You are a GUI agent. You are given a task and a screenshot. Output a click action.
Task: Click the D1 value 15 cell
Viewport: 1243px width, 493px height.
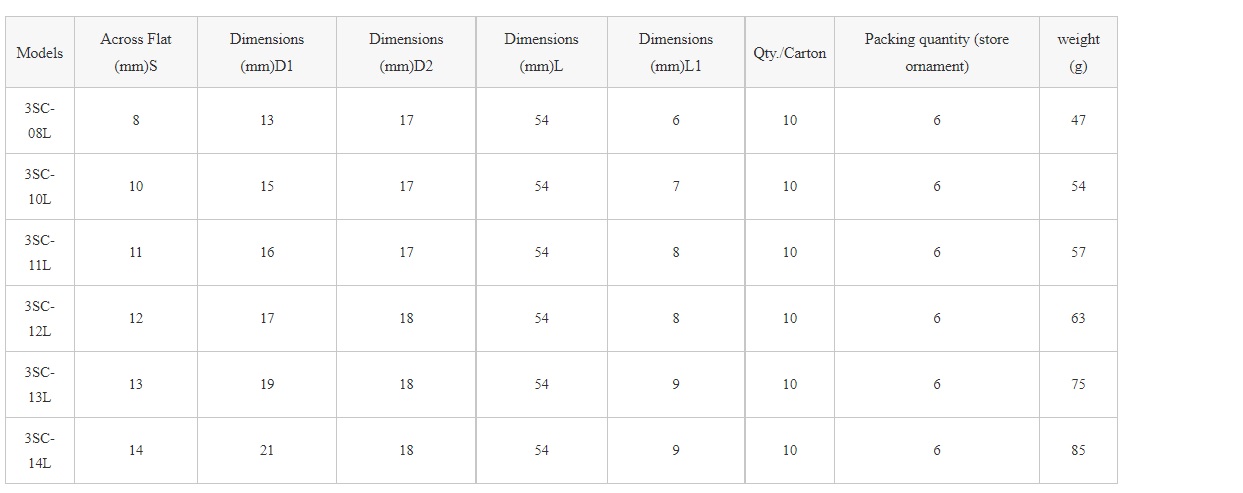[x=267, y=186]
